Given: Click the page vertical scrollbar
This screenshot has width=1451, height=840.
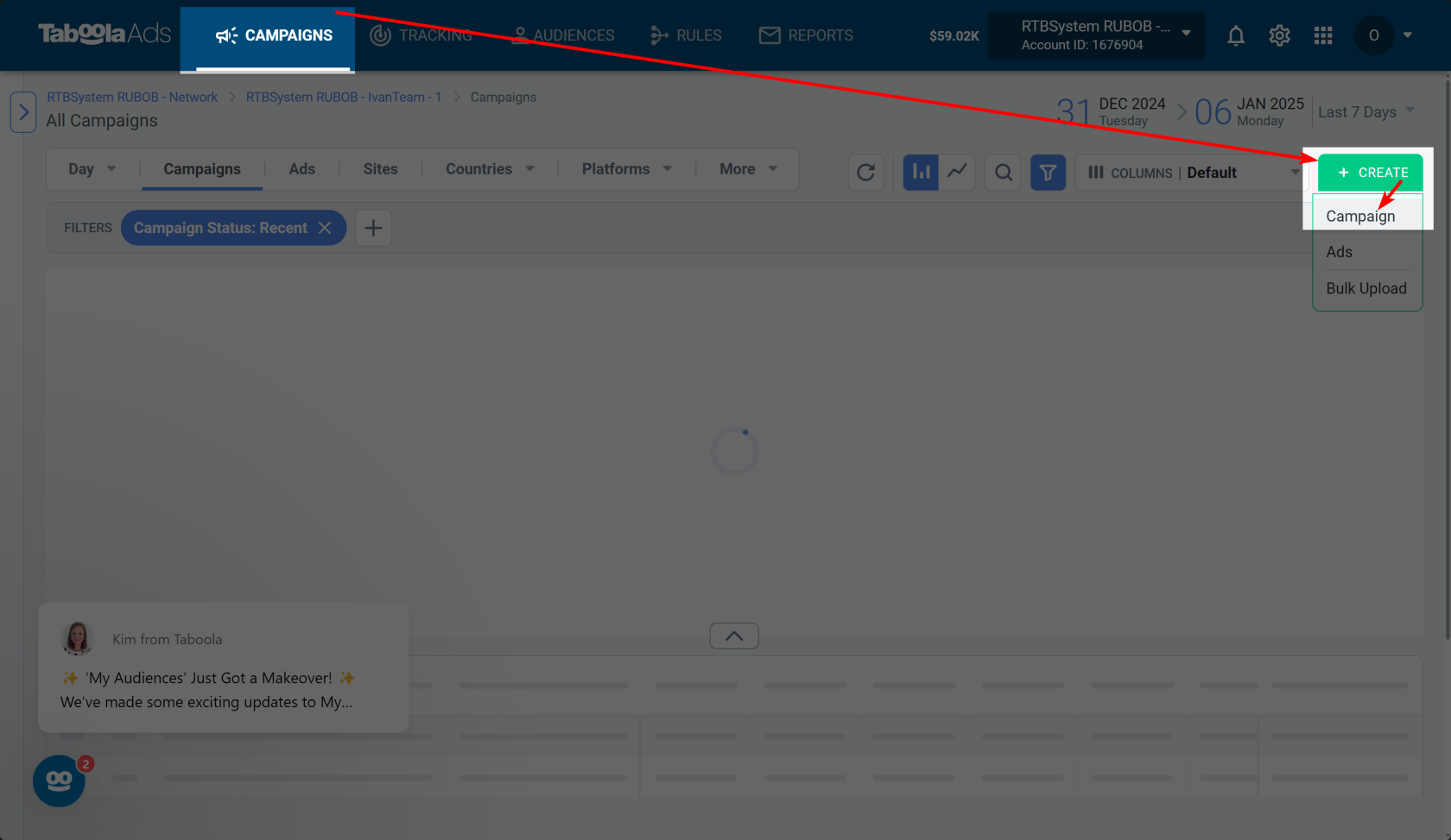Looking at the screenshot, I should pos(1448,358).
